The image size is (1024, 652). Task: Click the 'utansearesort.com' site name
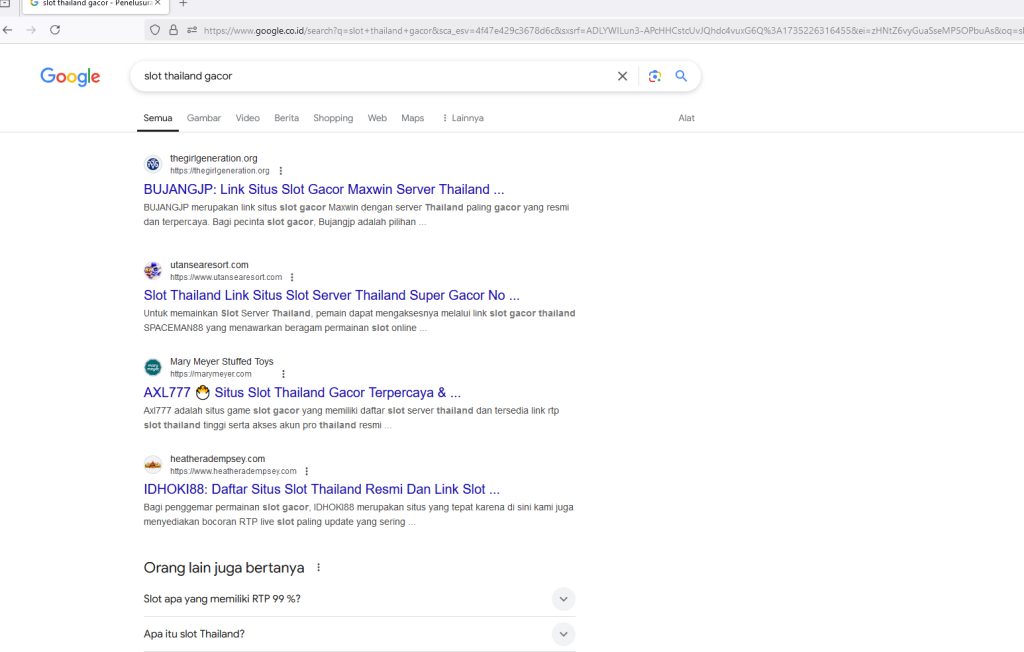click(x=209, y=265)
